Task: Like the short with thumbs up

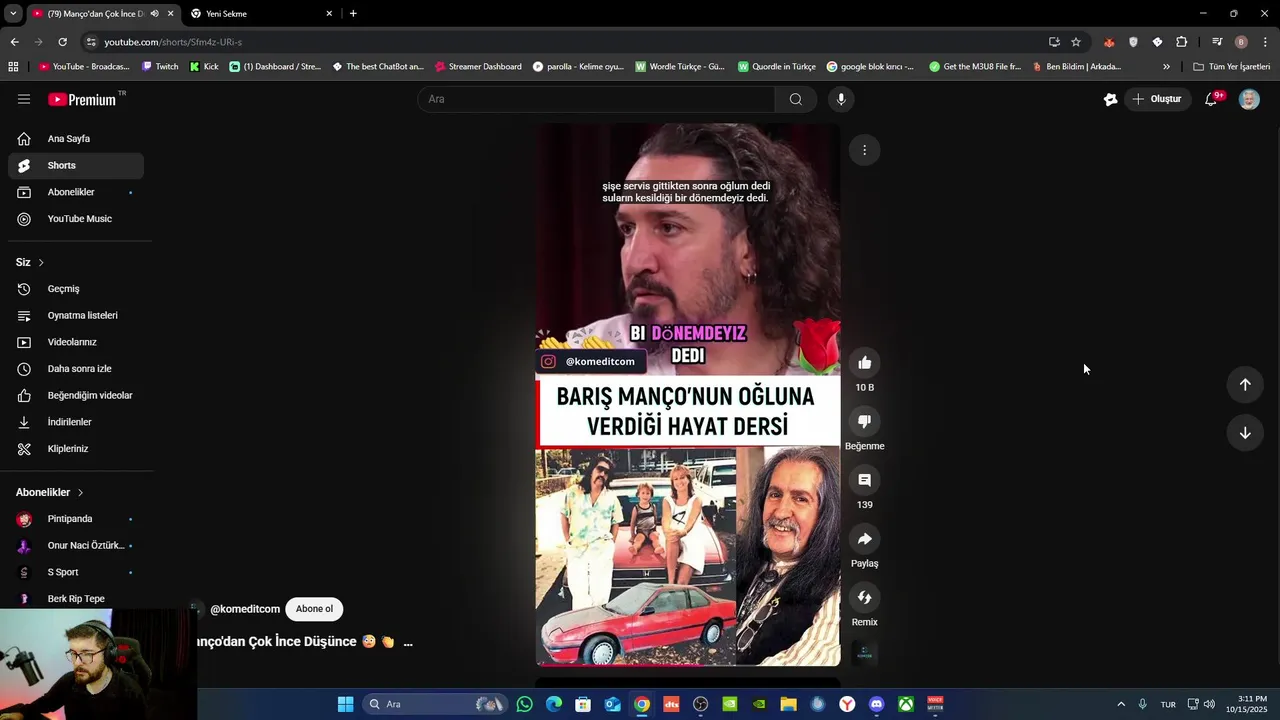Action: 865,363
